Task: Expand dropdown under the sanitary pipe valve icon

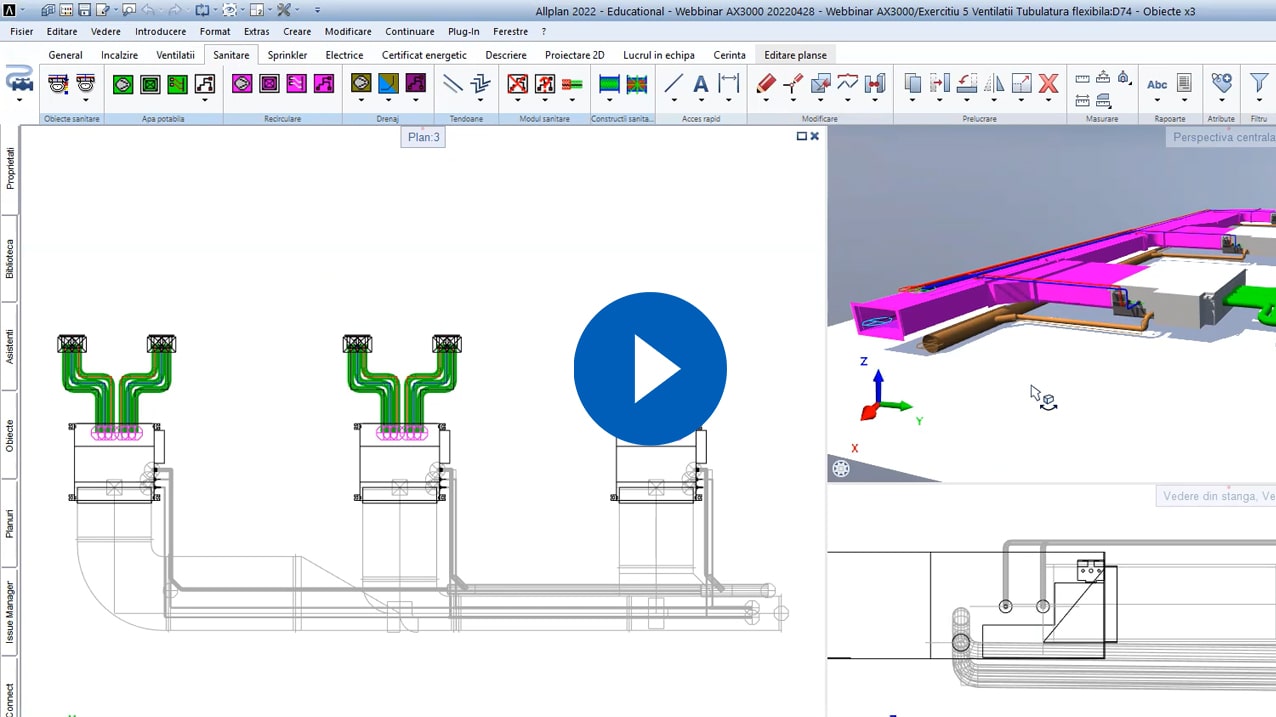Action: pyautogui.click(x=19, y=101)
